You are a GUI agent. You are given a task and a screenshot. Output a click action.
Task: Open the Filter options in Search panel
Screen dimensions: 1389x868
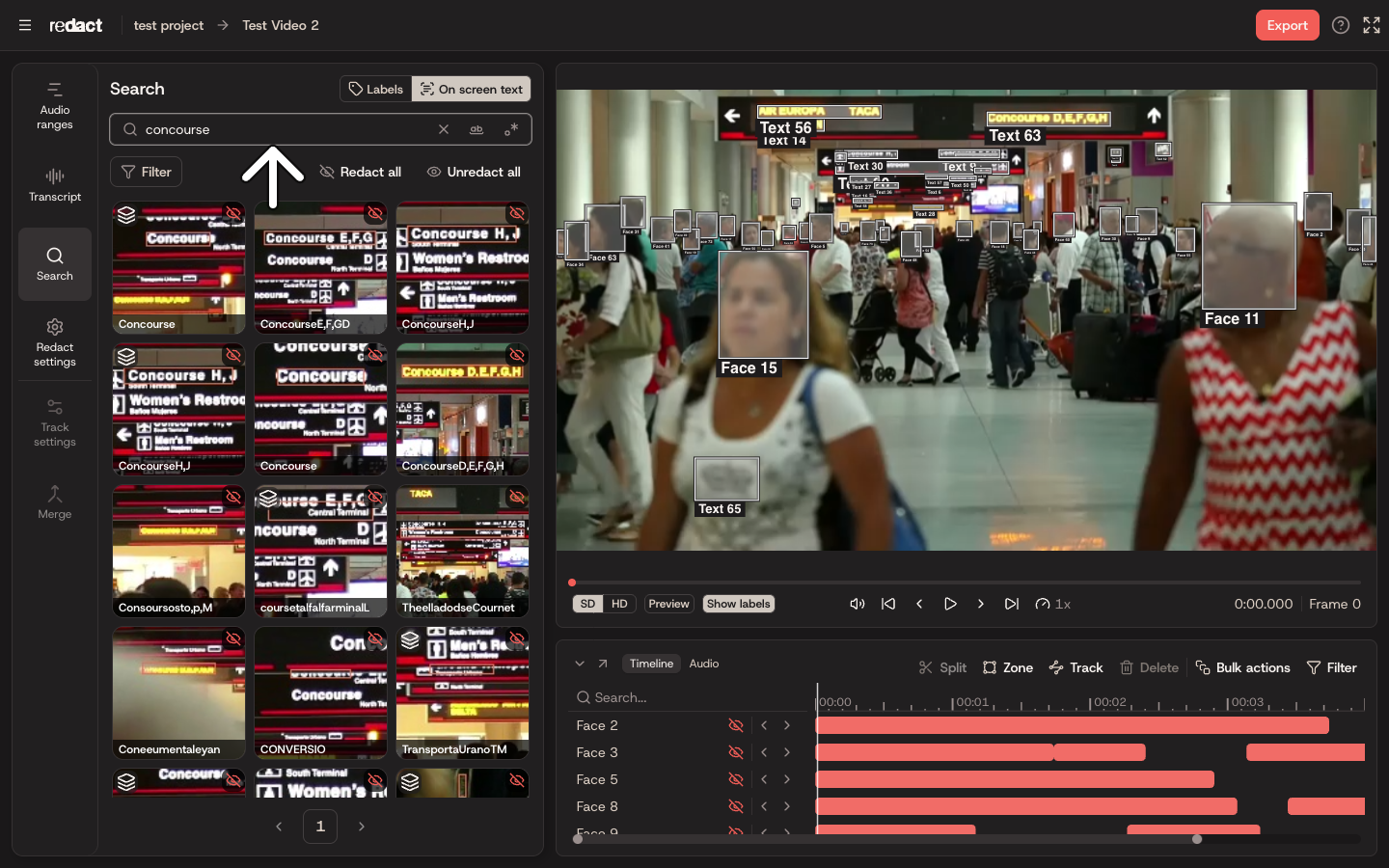[x=147, y=172]
